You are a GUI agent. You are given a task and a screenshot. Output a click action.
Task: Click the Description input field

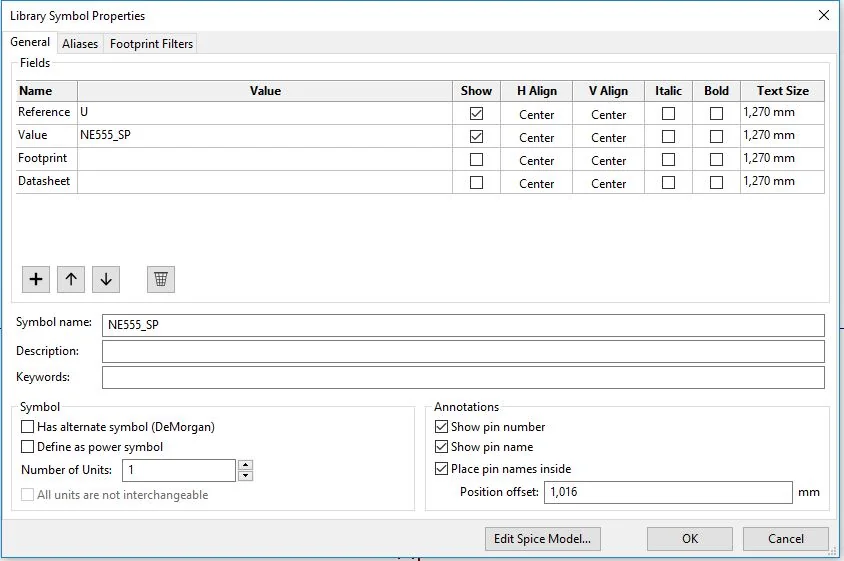click(463, 352)
